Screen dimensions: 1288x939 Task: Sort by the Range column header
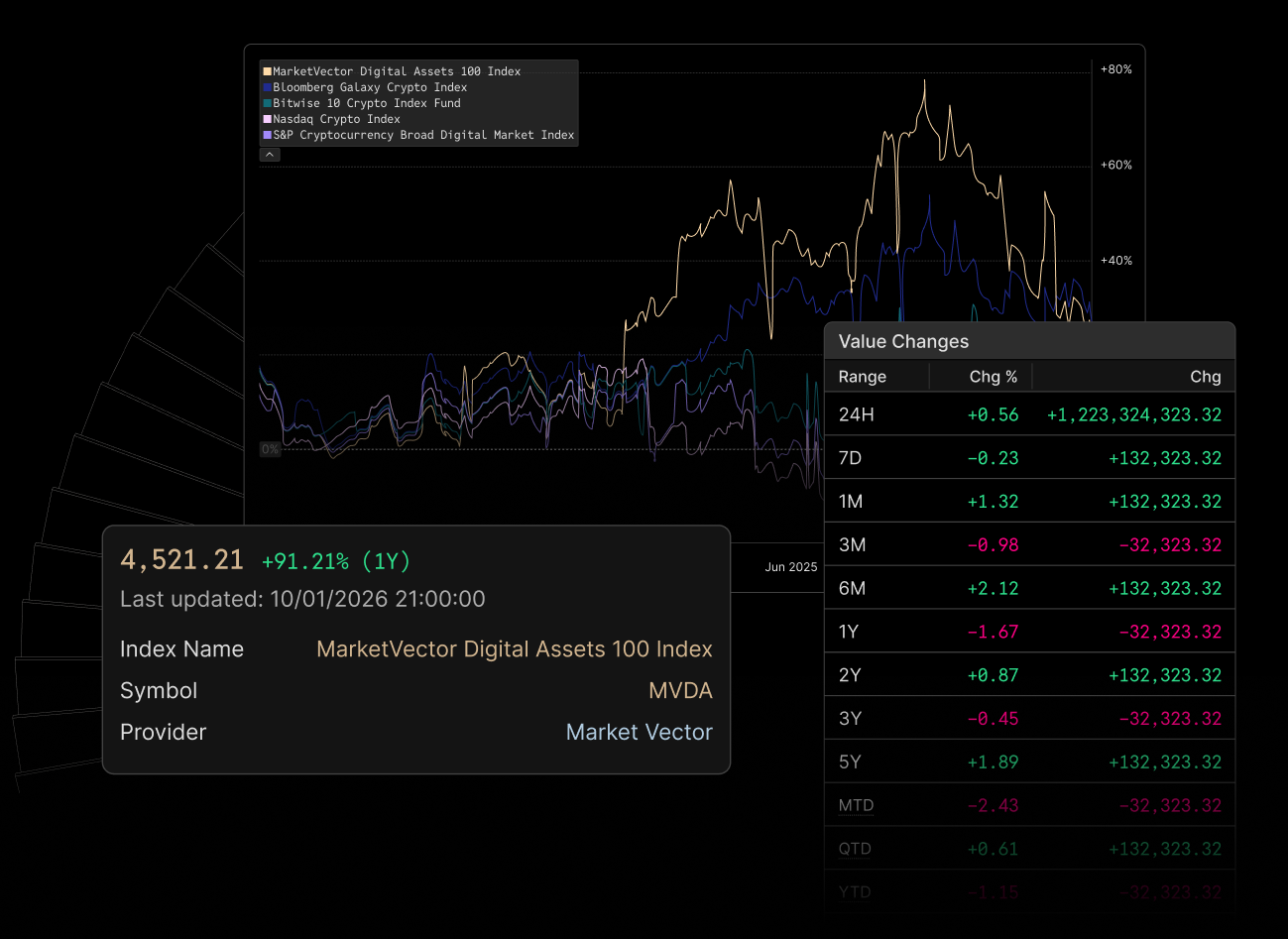(863, 377)
